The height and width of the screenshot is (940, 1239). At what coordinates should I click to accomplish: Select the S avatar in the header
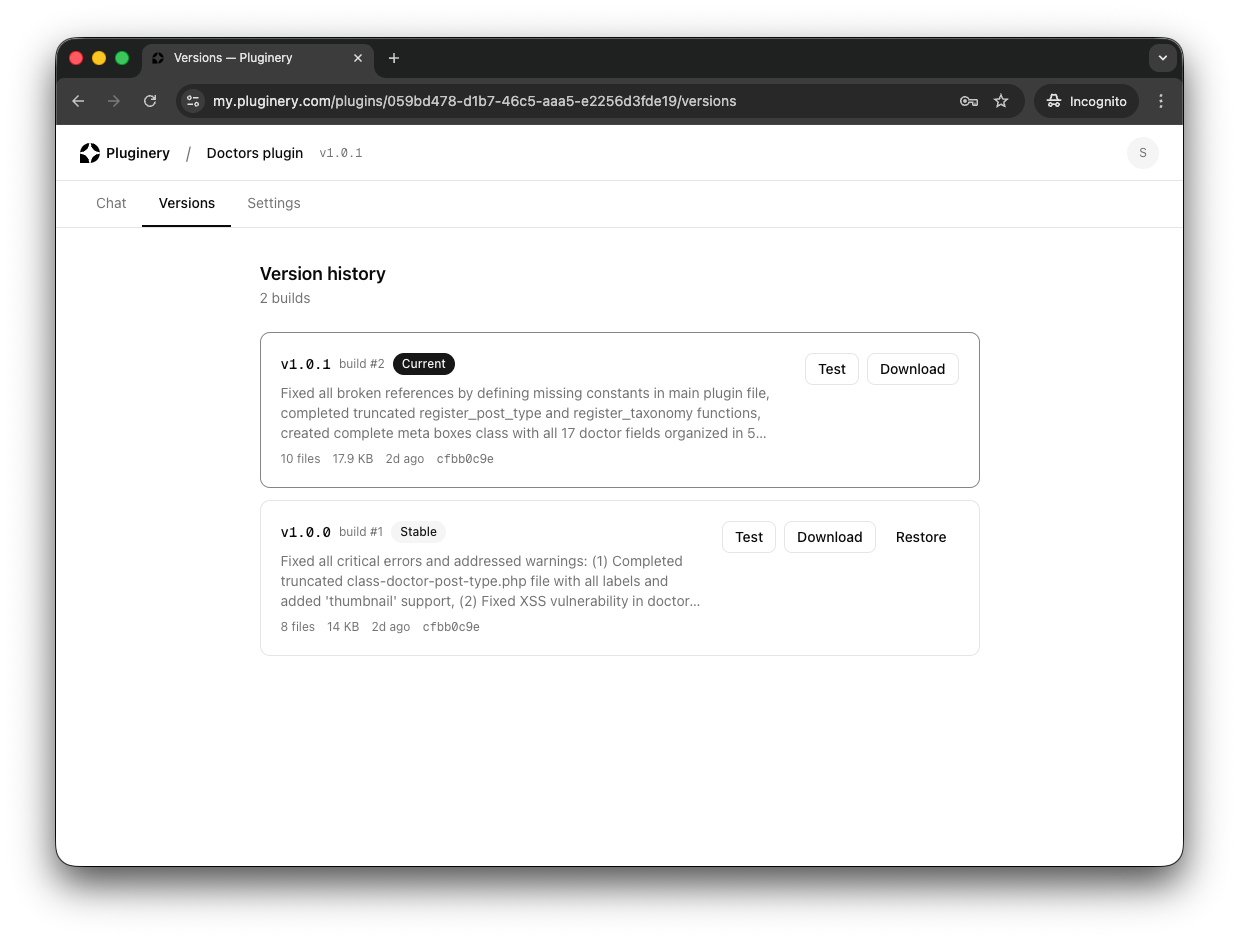(1142, 152)
